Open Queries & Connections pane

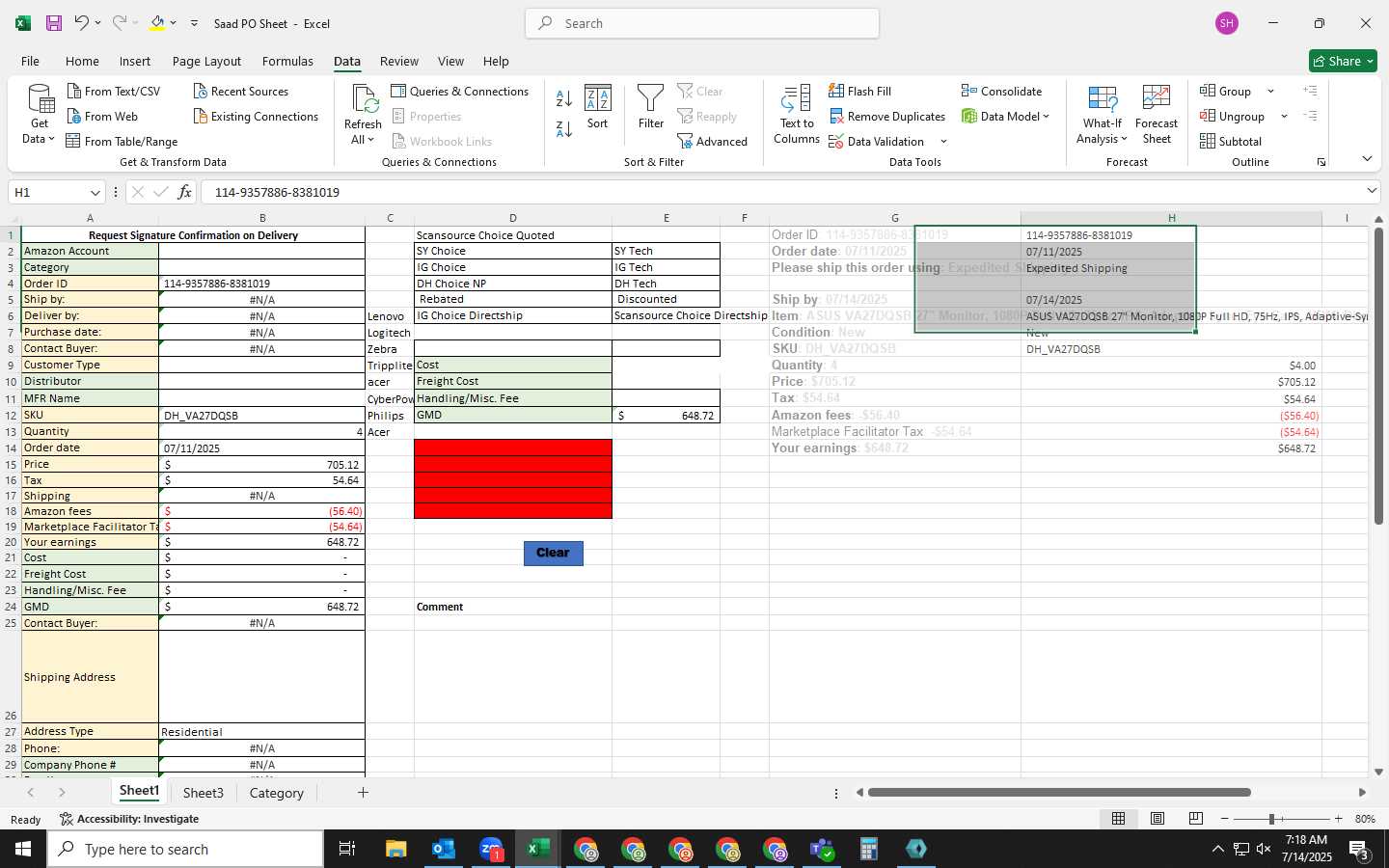coord(459,91)
